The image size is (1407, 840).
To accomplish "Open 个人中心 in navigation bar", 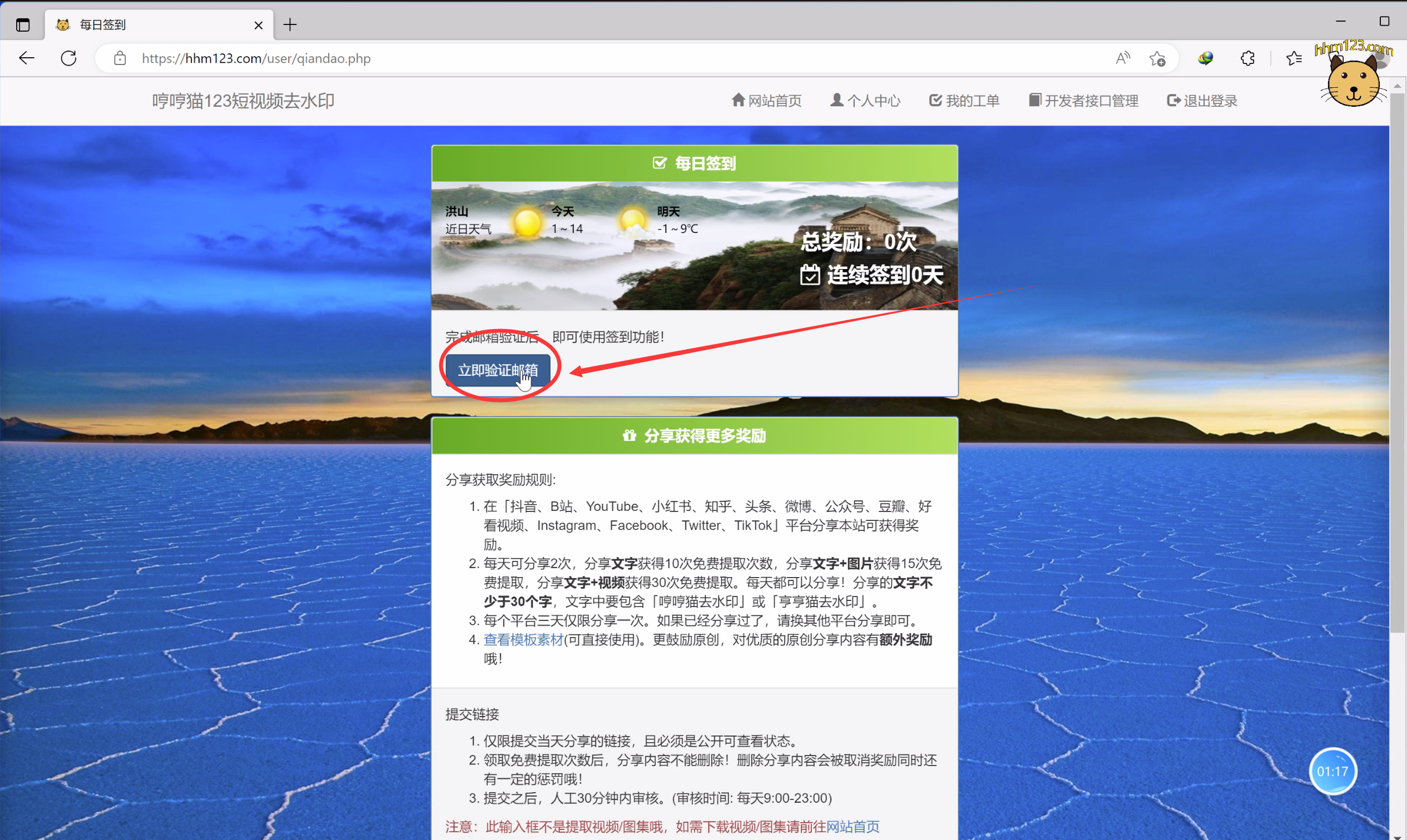I will [865, 101].
